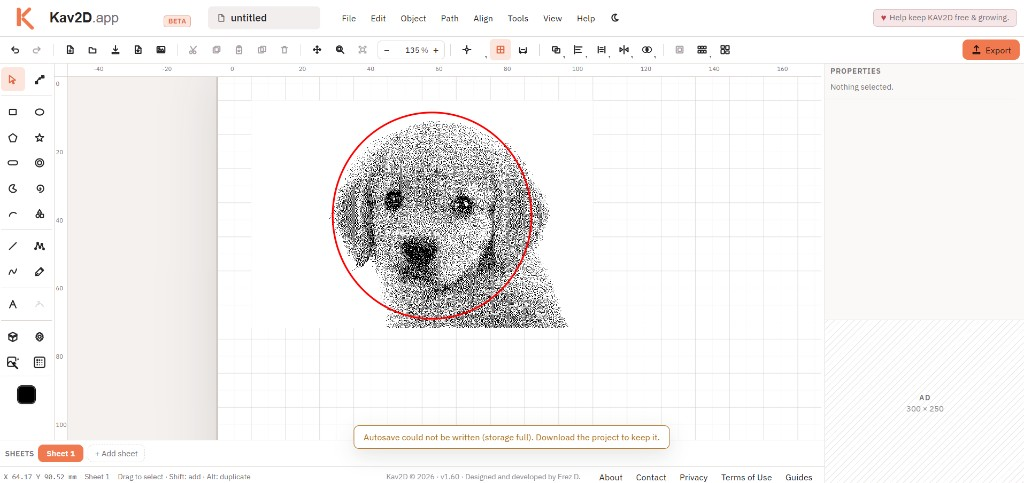Toggle the outline eye view
Viewport: 1024px width, 483px height.
(x=647, y=50)
